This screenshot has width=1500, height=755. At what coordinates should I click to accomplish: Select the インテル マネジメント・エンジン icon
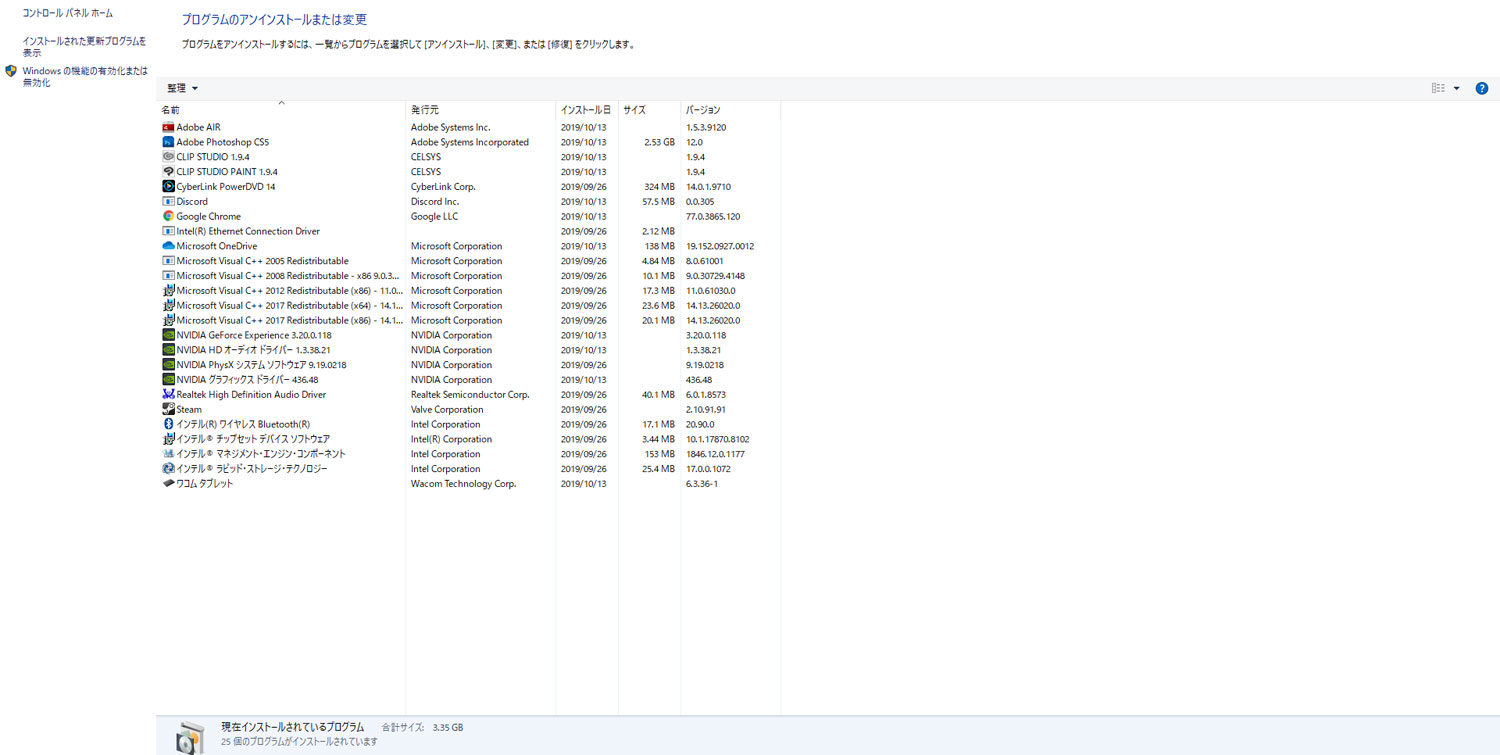coord(168,454)
